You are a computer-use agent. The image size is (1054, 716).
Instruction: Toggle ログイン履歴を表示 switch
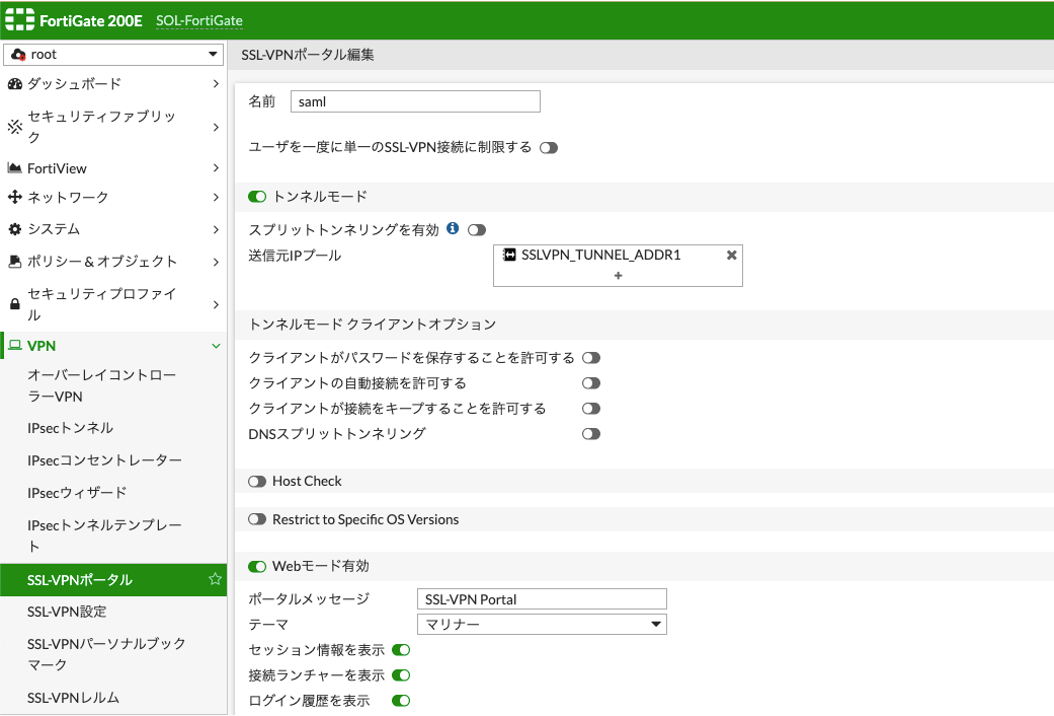click(401, 701)
